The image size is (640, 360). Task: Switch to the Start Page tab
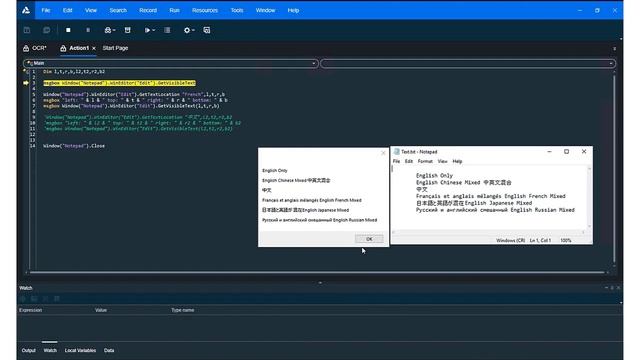[115, 48]
